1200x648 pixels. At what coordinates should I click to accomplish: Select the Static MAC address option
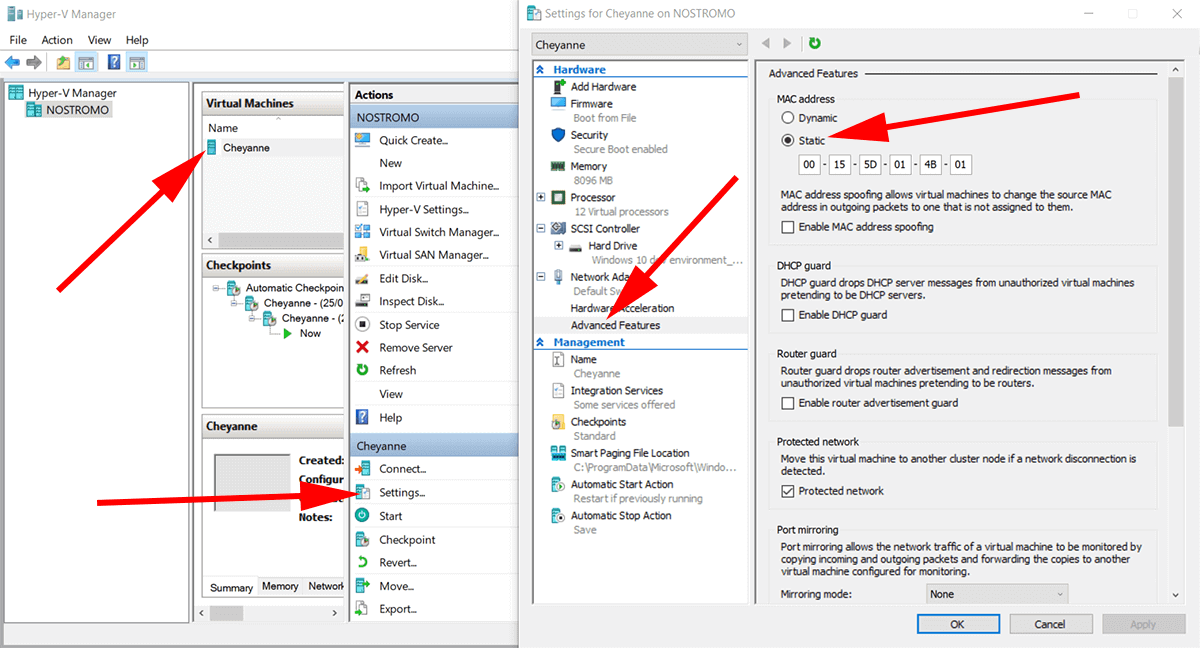click(x=788, y=141)
